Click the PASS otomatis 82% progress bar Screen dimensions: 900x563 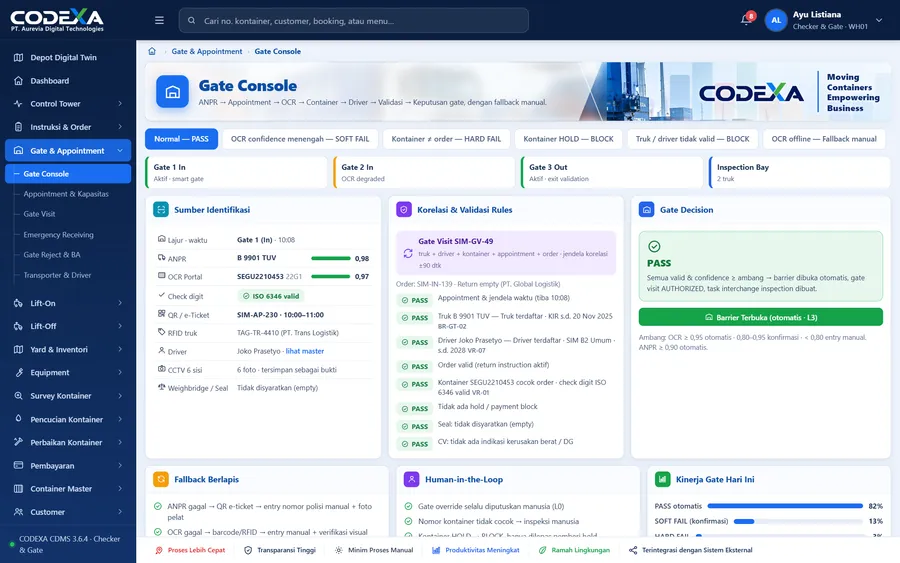(x=785, y=506)
